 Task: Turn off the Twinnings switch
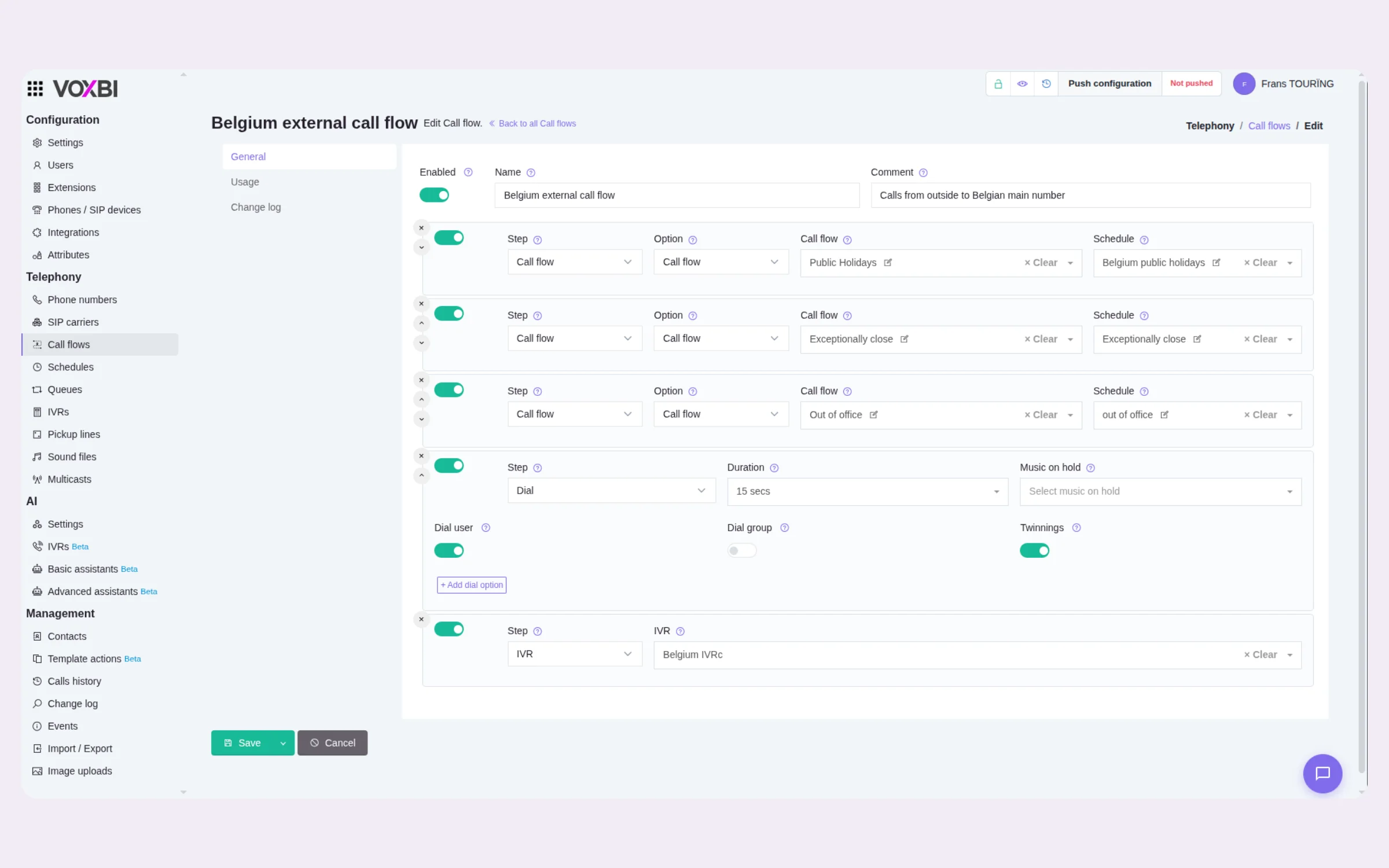1035,551
